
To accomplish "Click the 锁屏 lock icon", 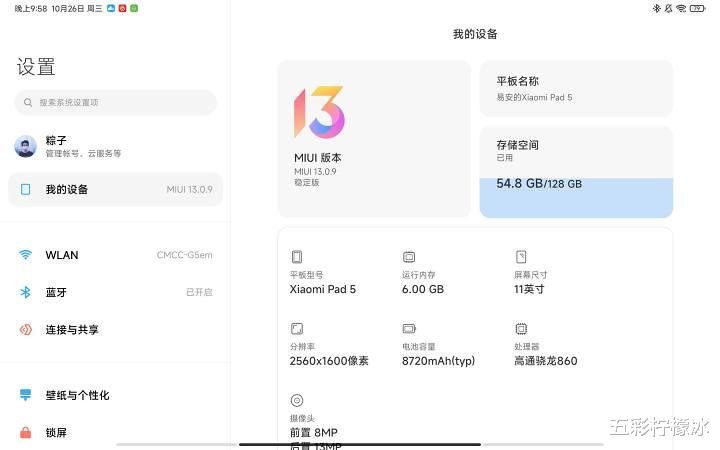I will click(25, 433).
